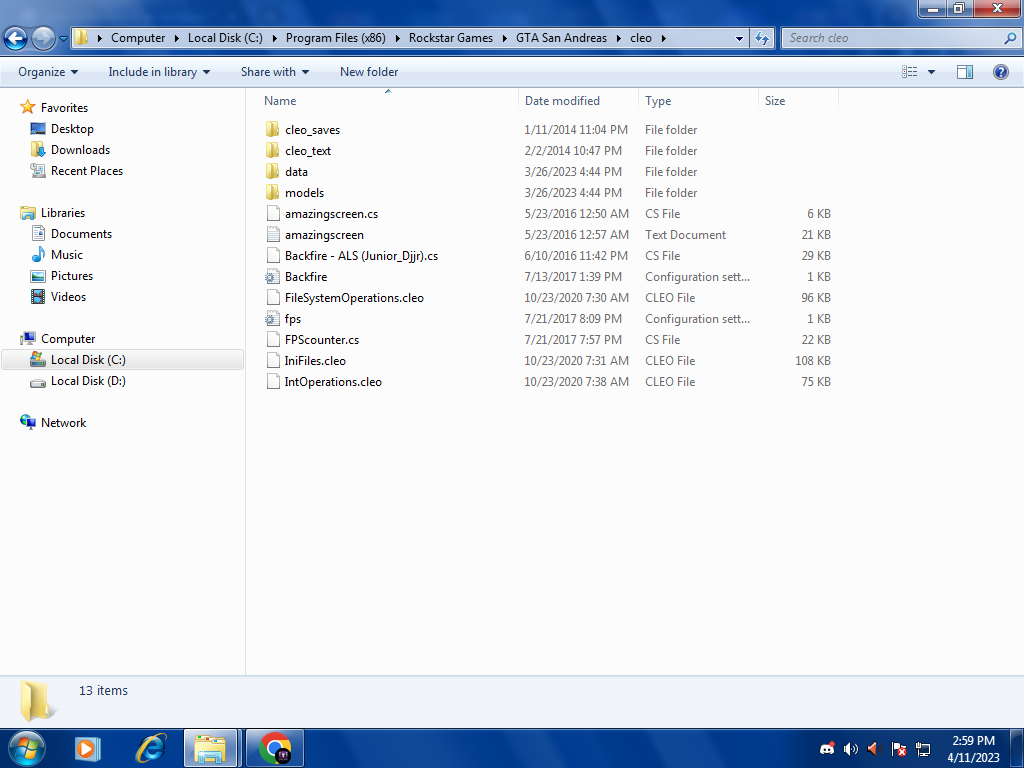Image resolution: width=1024 pixels, height=768 pixels.
Task: Click the Discord tray icon
Action: 827,748
